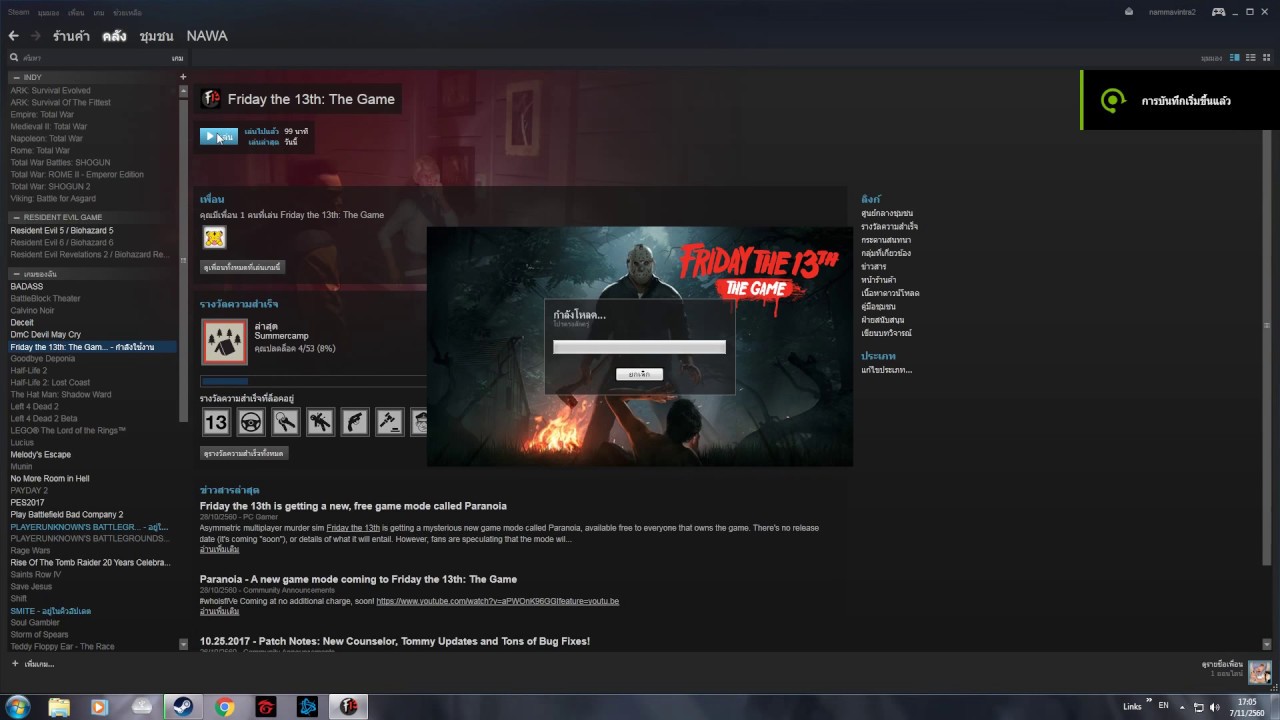Open media player from the taskbar
Screen dimensions: 1280x720
[x=99, y=707]
